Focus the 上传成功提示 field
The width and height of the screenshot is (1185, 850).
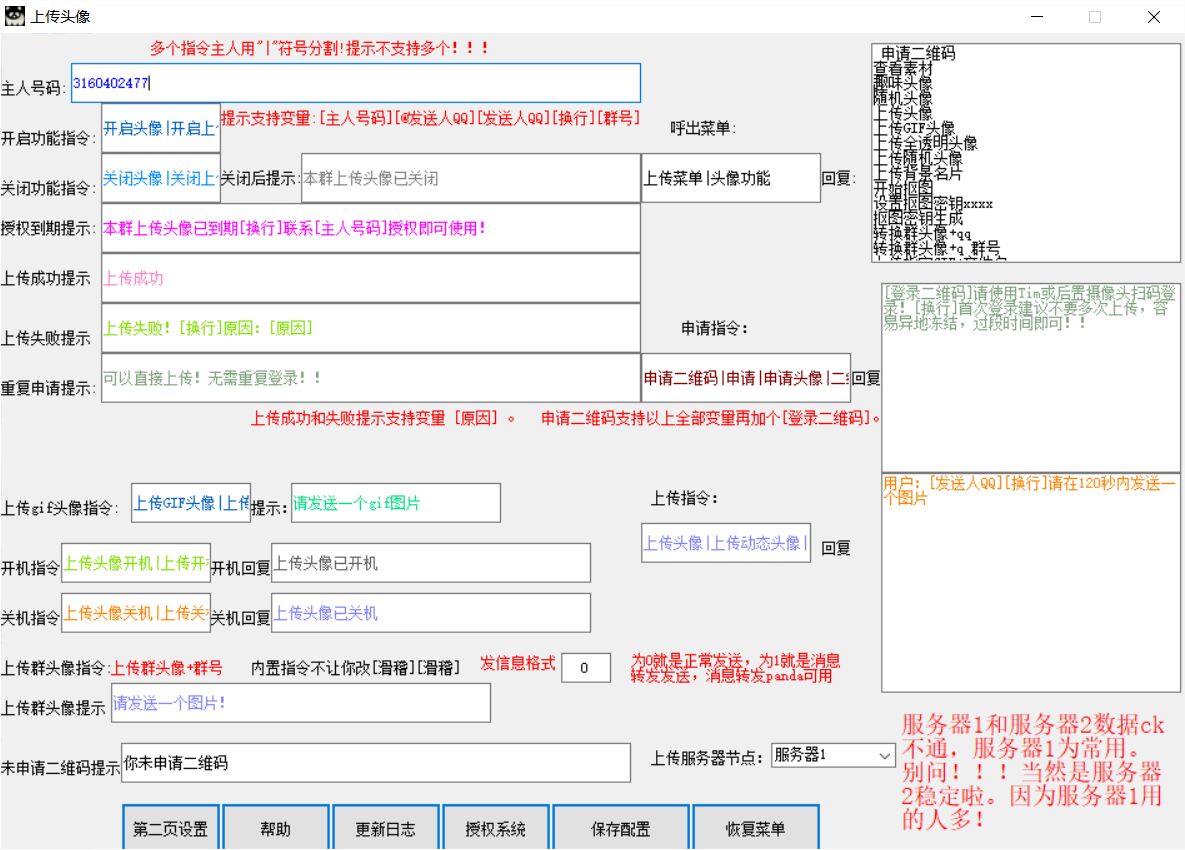371,278
